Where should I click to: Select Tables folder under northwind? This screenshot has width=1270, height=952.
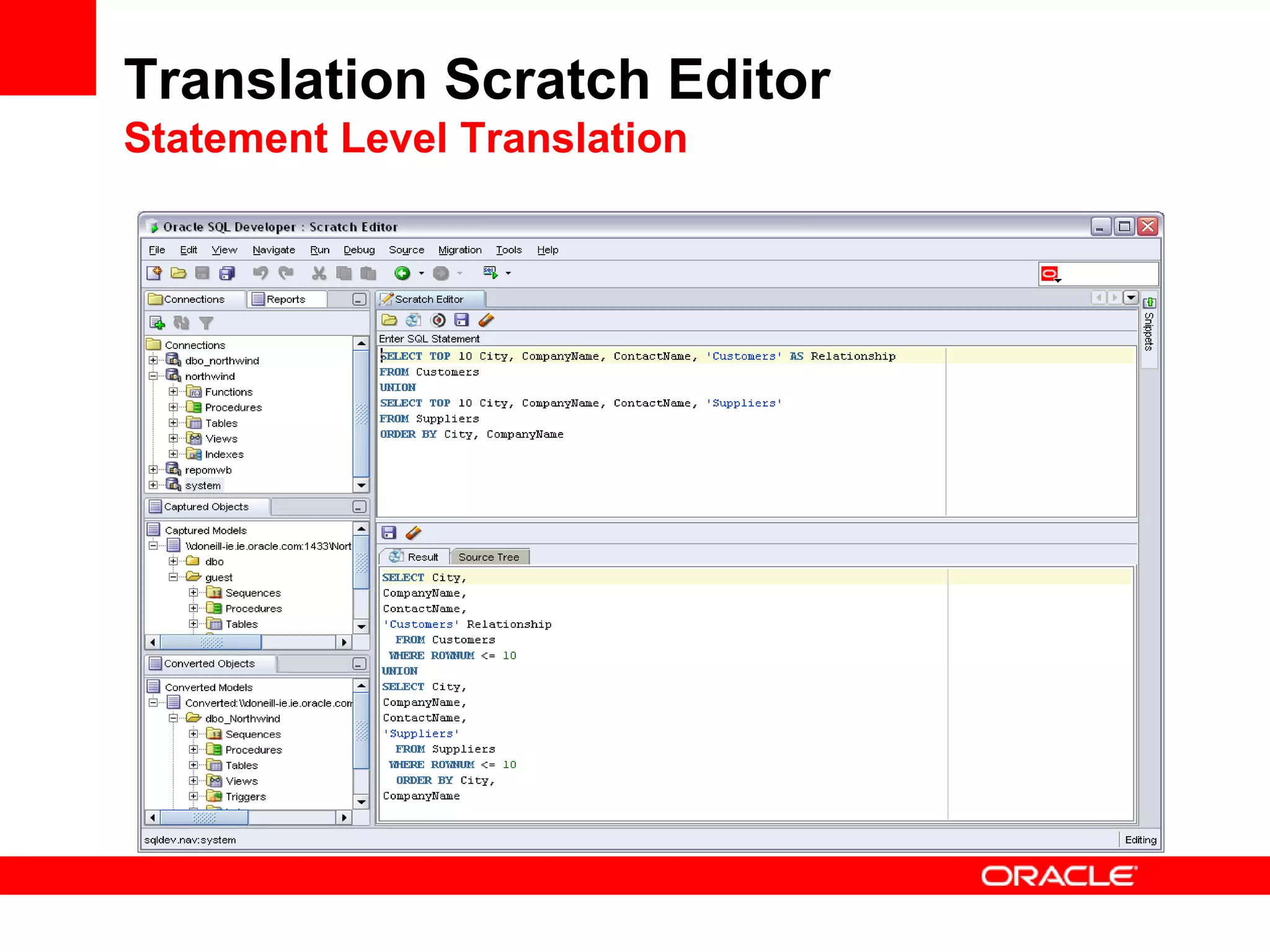(221, 423)
